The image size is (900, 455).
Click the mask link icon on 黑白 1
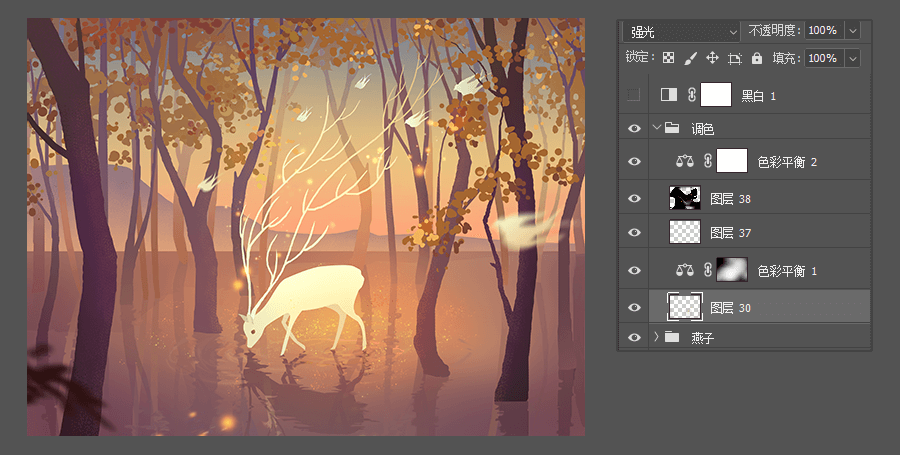tap(692, 95)
